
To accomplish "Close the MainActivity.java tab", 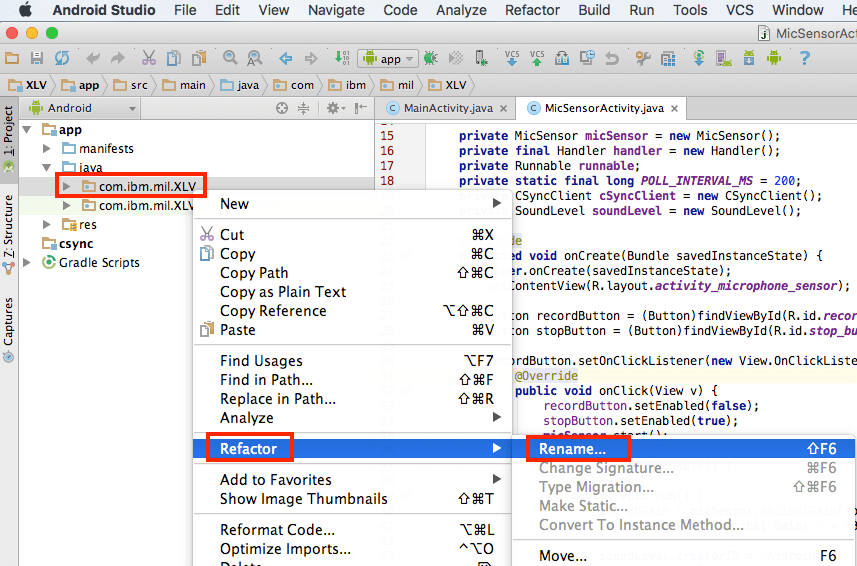I will coord(503,108).
